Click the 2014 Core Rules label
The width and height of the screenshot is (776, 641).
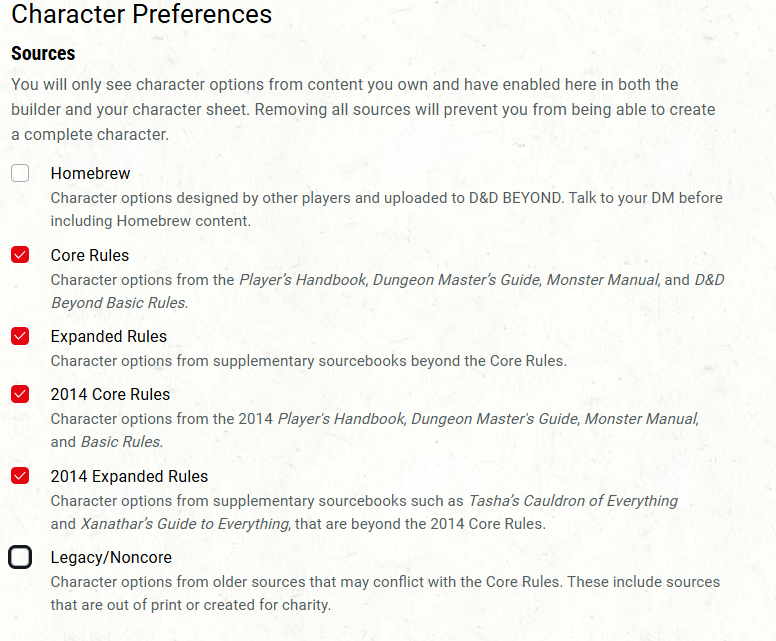click(x=110, y=394)
